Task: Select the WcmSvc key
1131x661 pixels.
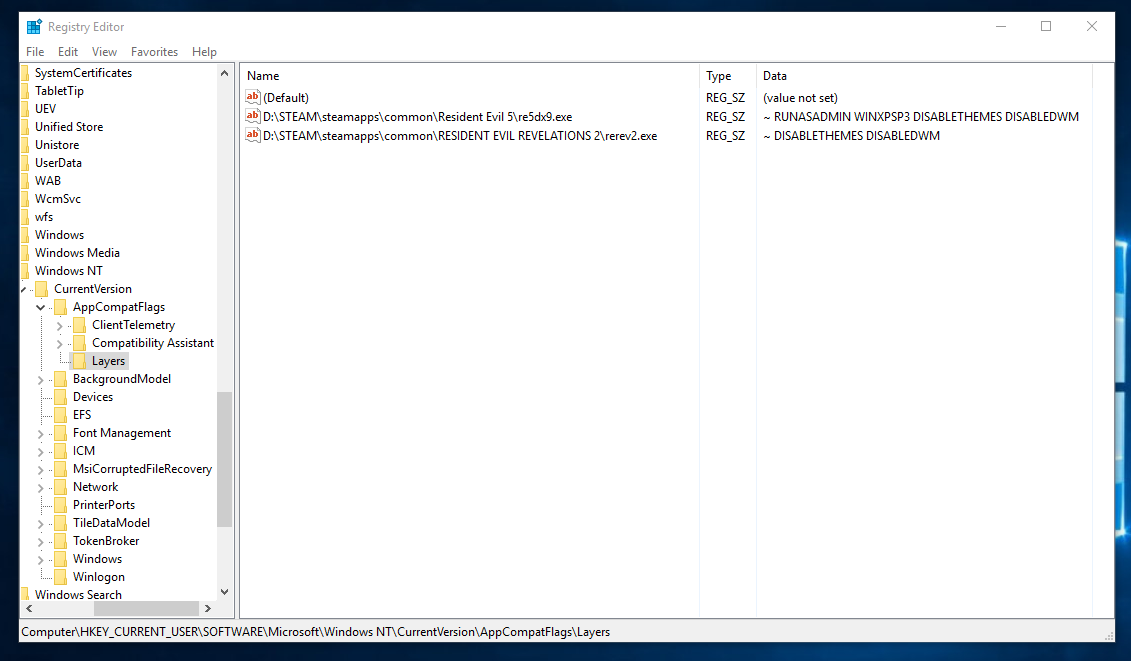Action: 58,199
